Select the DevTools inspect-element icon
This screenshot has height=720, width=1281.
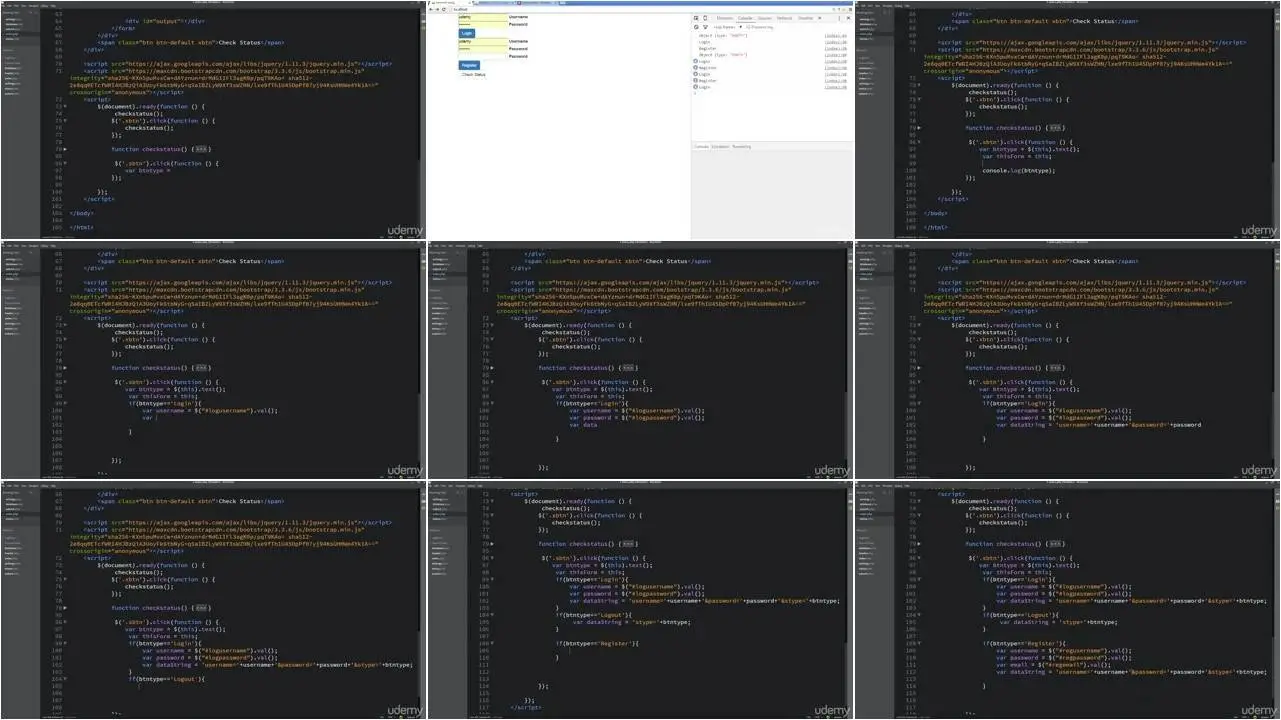click(696, 18)
